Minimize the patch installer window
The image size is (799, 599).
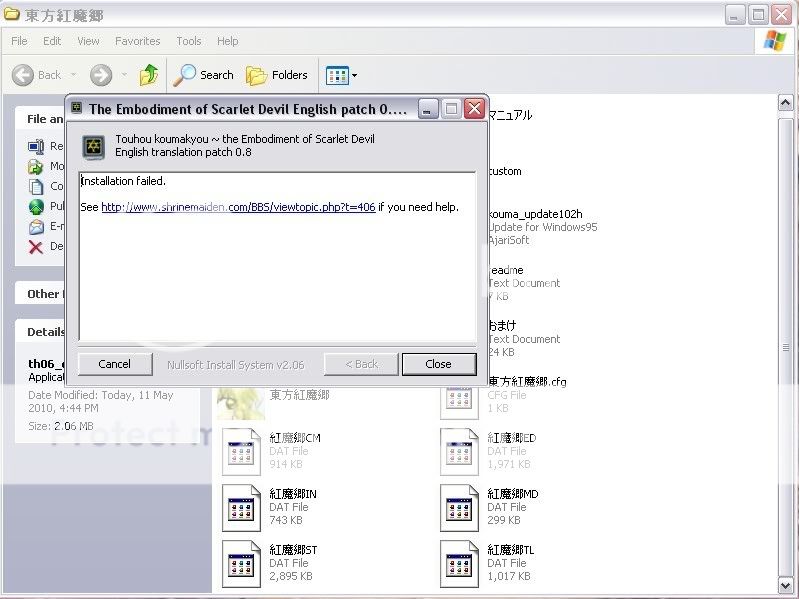pyautogui.click(x=428, y=108)
